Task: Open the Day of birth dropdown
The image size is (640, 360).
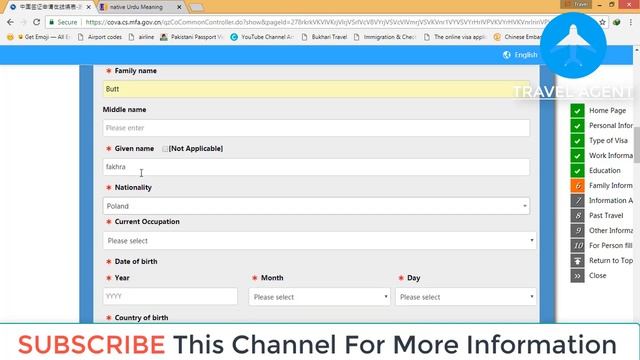Action: coord(466,297)
